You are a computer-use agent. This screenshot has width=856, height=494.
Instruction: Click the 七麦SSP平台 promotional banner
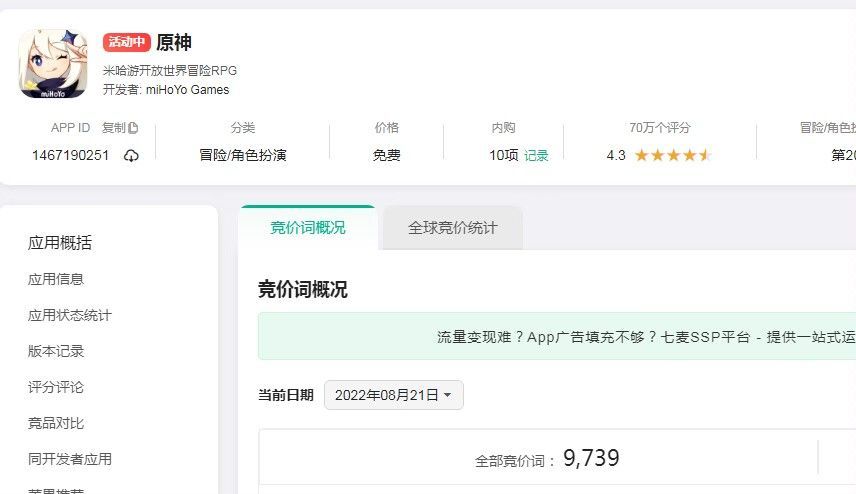pos(557,336)
